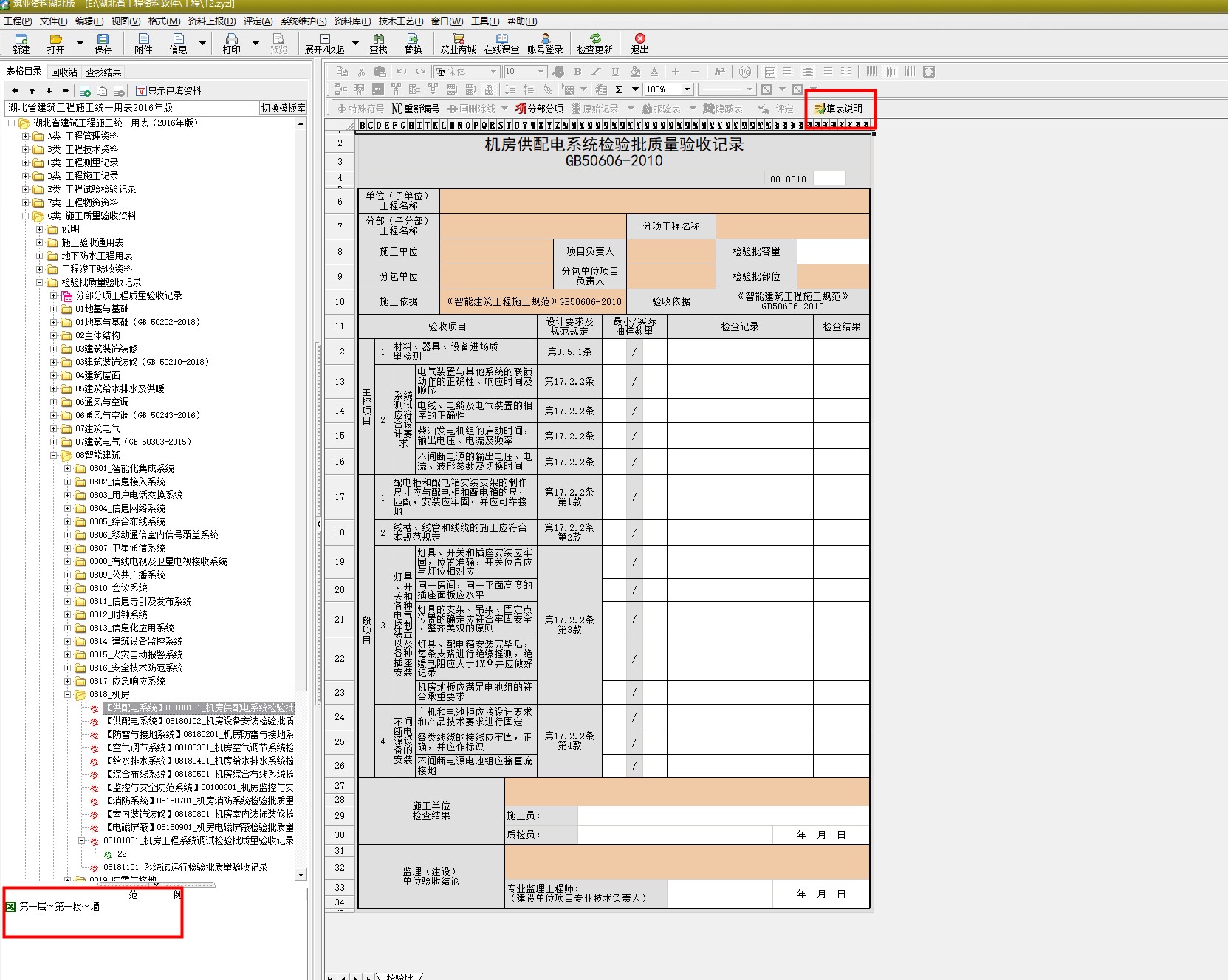Switch to the 回收站 tab
This screenshot has width=1228, height=980.
[64, 72]
